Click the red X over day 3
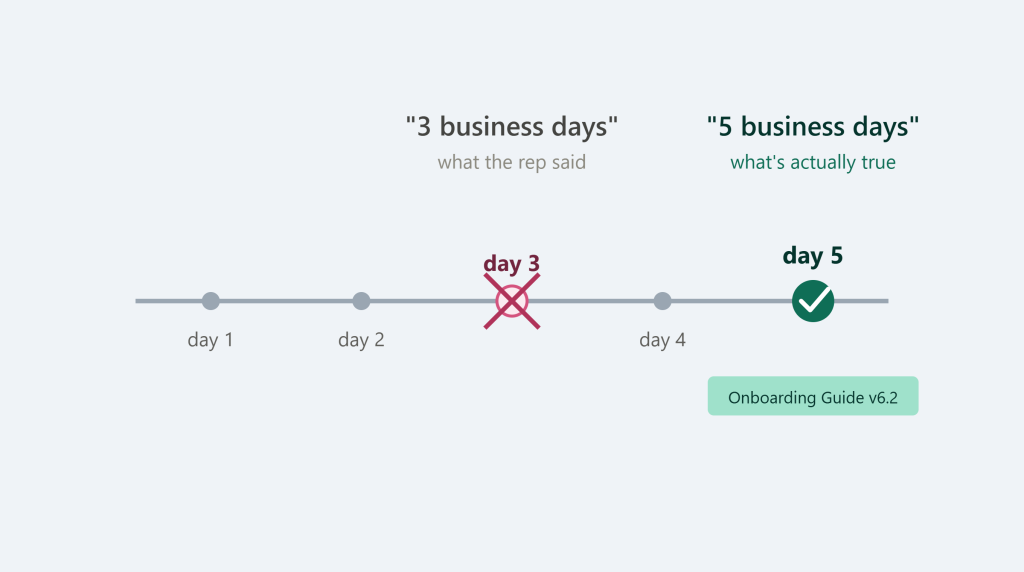1024x572 pixels. 512,301
